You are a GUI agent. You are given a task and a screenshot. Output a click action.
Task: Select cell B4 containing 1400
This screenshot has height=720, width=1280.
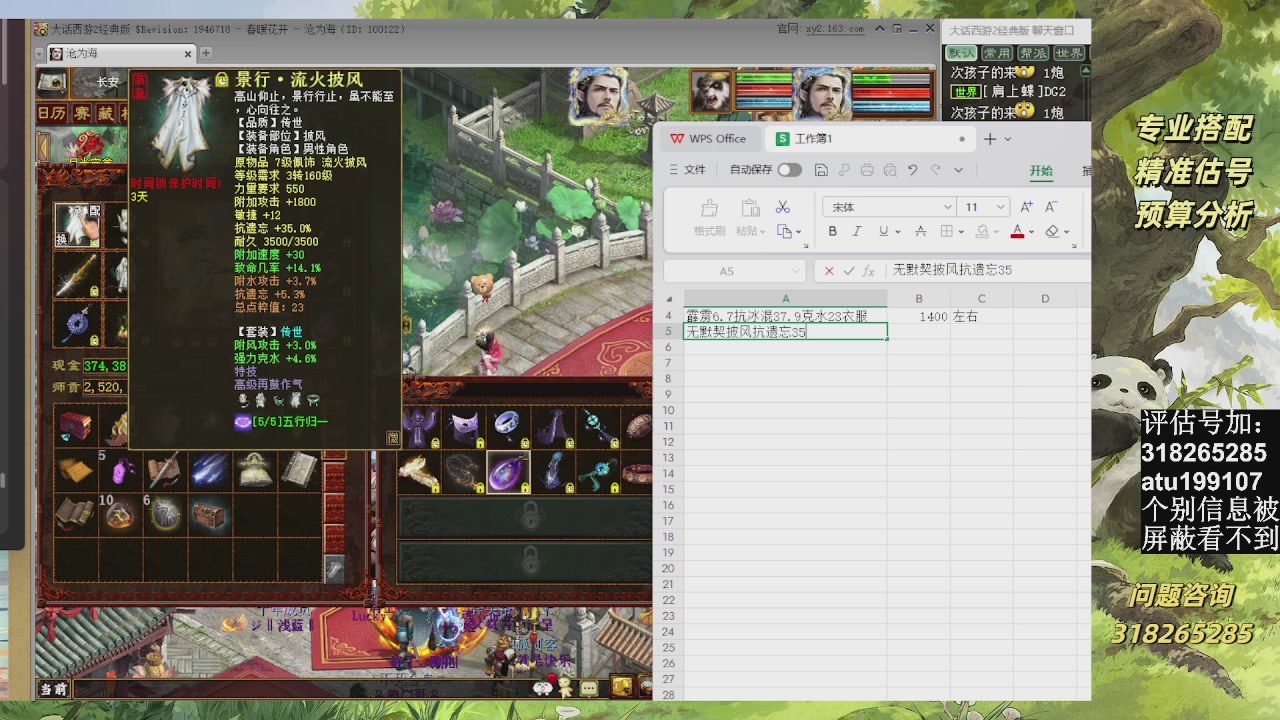point(918,316)
